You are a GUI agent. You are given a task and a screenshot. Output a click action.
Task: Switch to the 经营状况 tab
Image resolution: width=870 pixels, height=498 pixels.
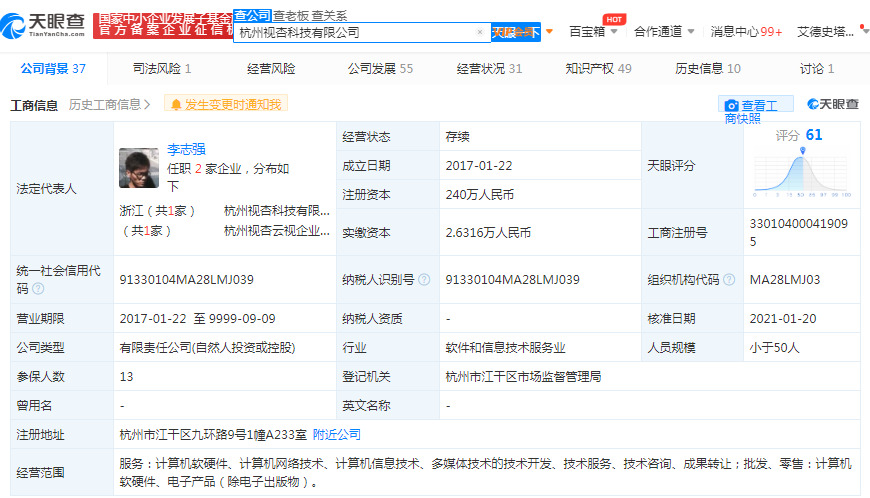coord(489,69)
